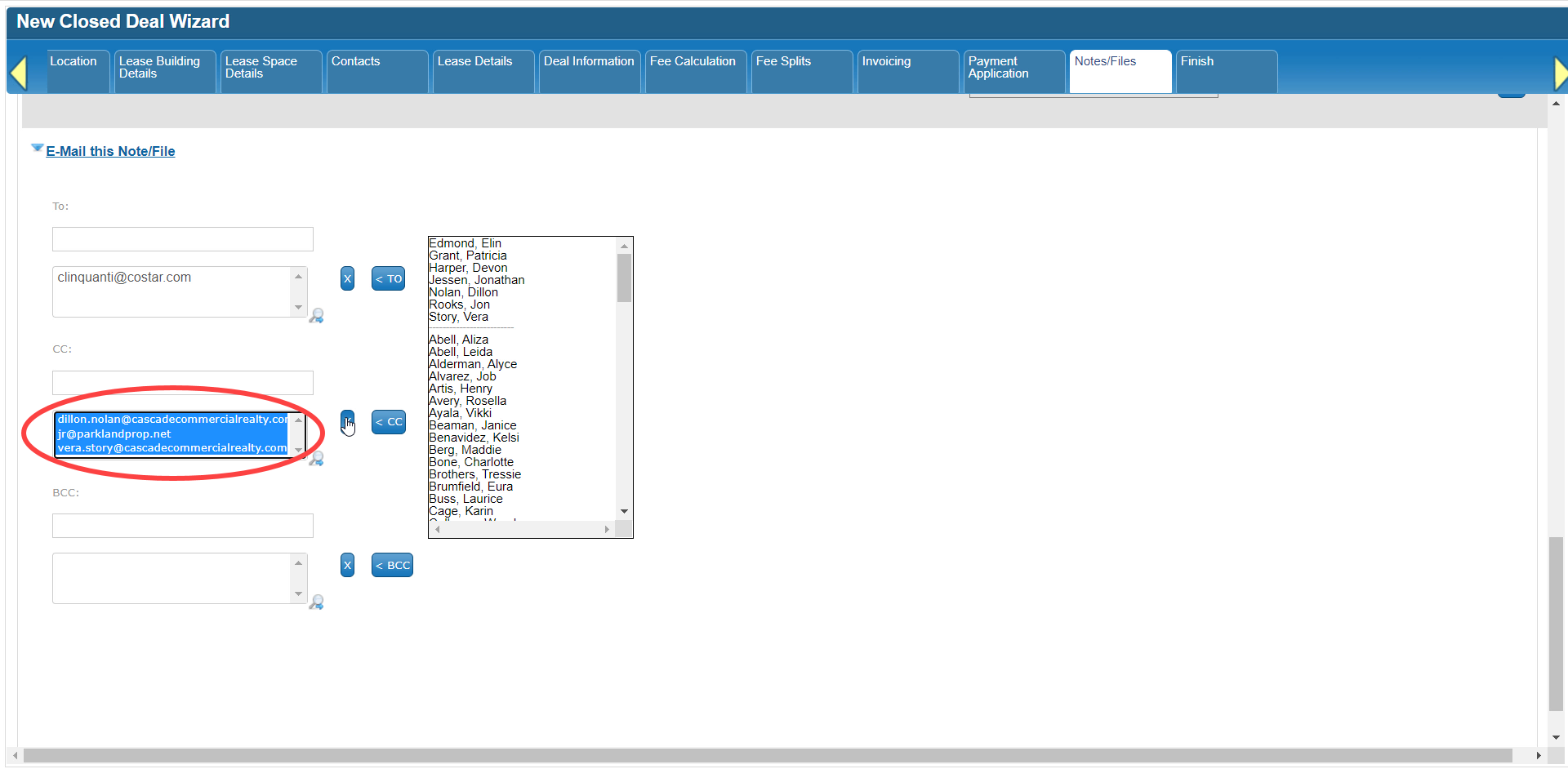
Task: Click the right yellow arrow to scroll tabs
Action: point(1560,73)
